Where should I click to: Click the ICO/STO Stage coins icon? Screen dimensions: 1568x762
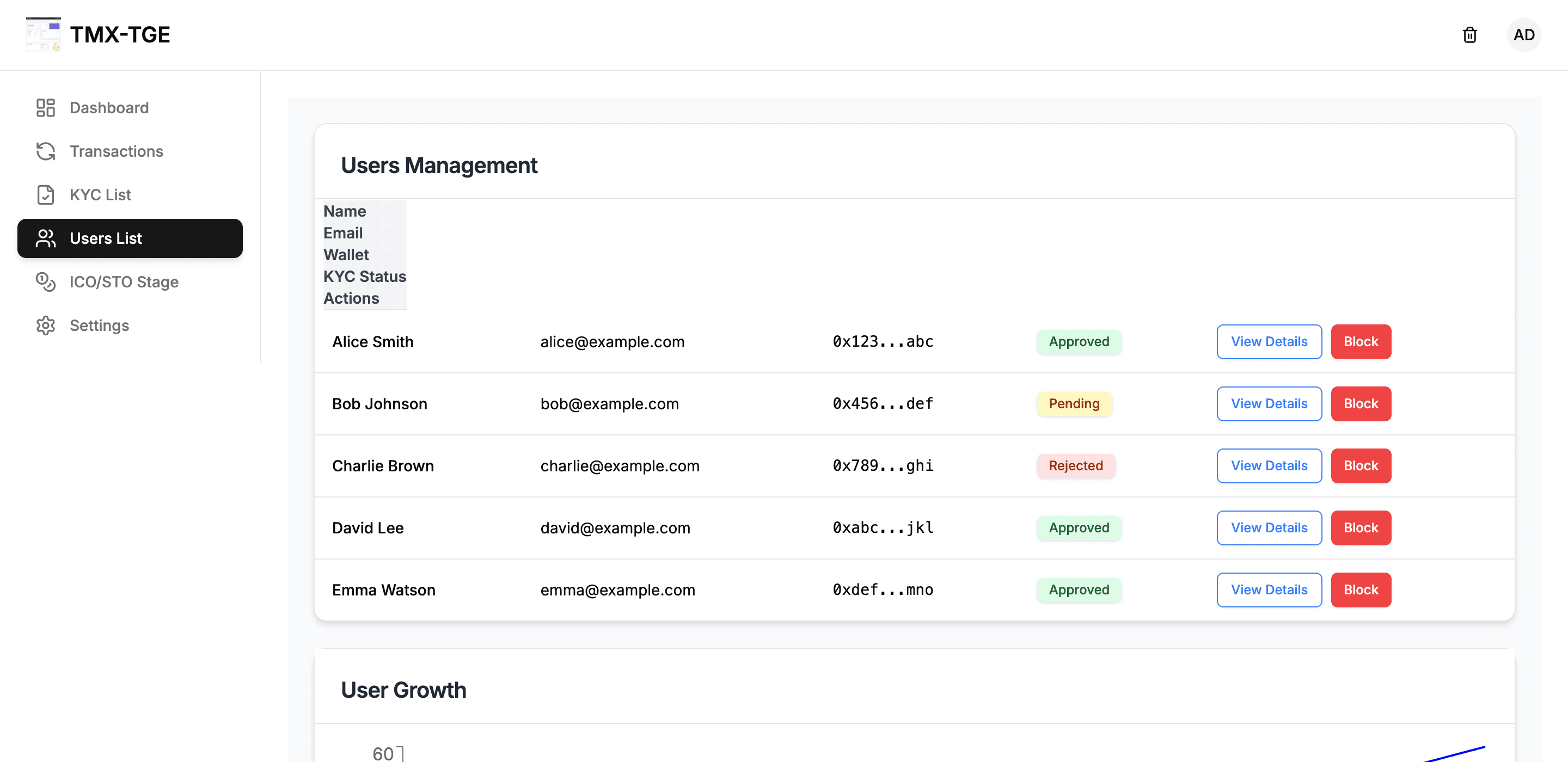[46, 282]
